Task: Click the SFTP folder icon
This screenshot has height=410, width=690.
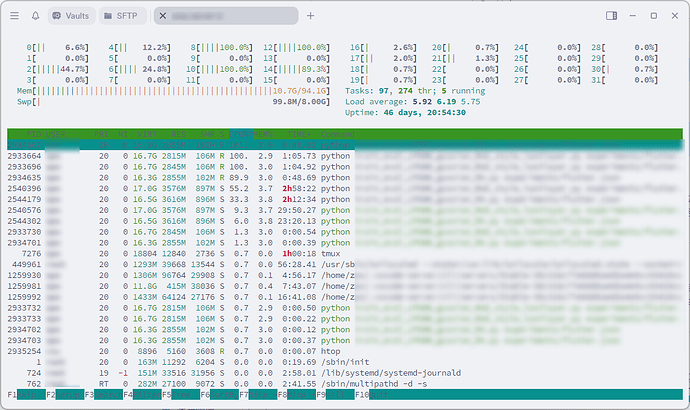Action: [108, 16]
